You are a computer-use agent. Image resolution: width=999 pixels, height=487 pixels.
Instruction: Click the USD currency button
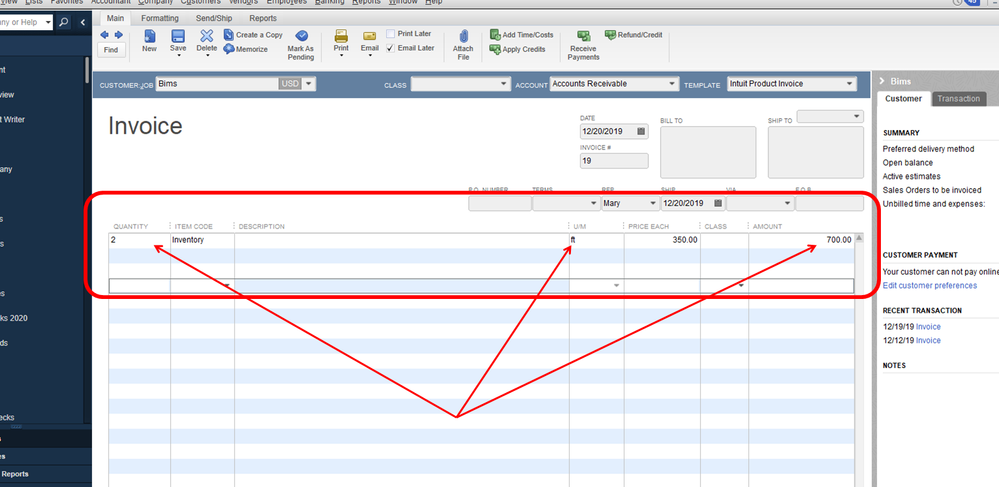point(289,84)
